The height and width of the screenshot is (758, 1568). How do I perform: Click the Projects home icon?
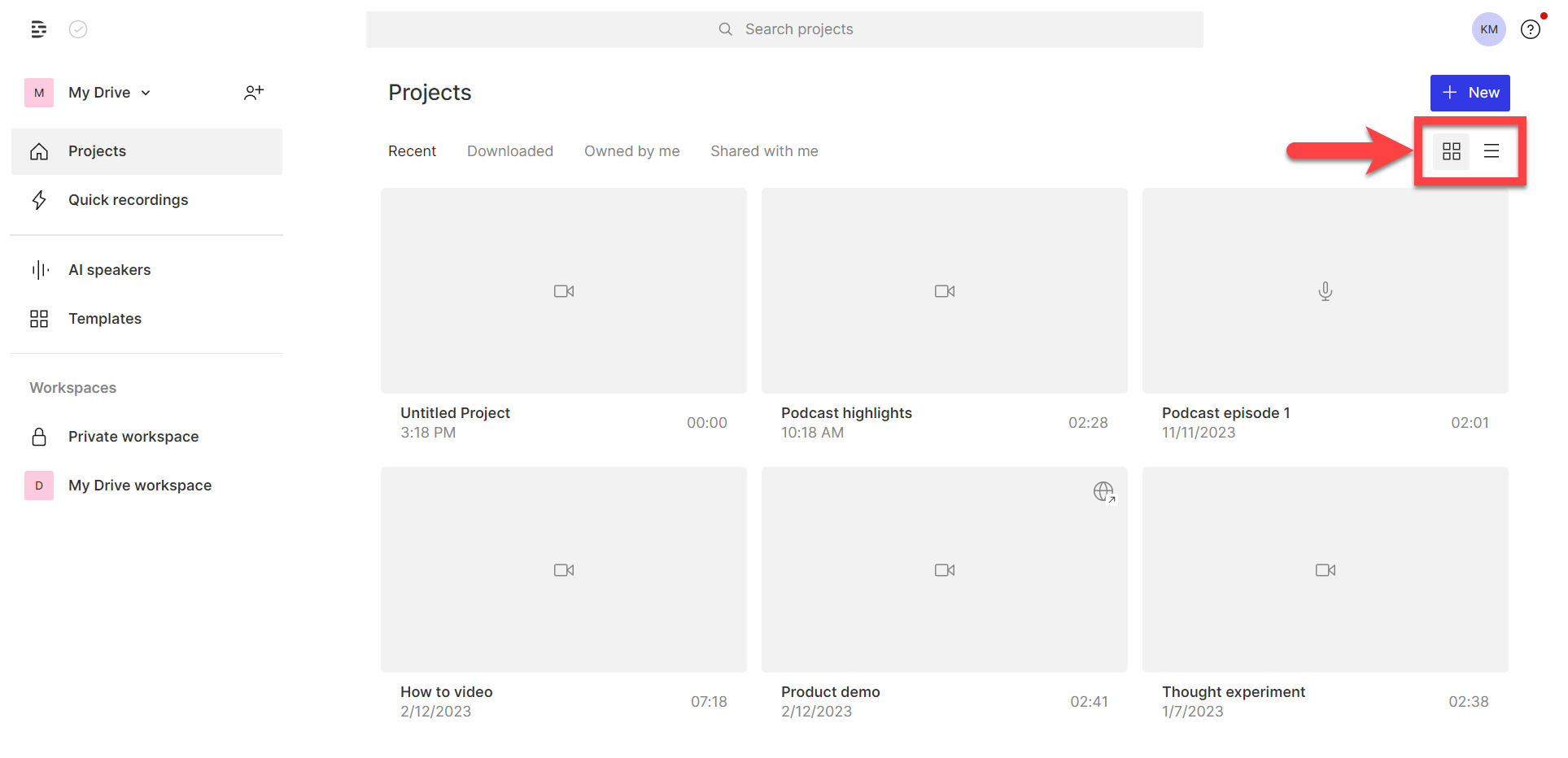(39, 151)
